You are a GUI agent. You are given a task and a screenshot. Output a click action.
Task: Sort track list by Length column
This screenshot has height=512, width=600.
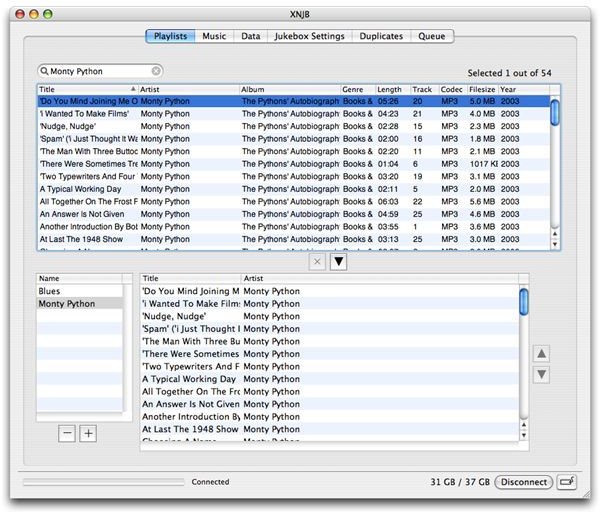(x=393, y=90)
